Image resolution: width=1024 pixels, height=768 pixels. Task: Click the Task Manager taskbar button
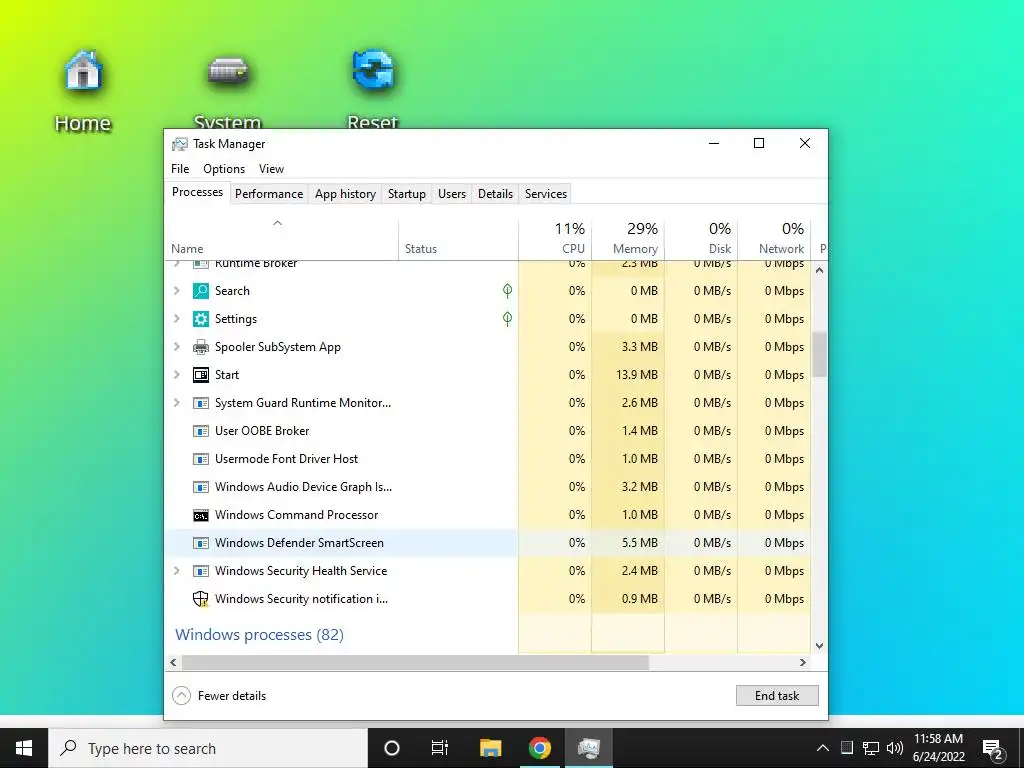[588, 748]
